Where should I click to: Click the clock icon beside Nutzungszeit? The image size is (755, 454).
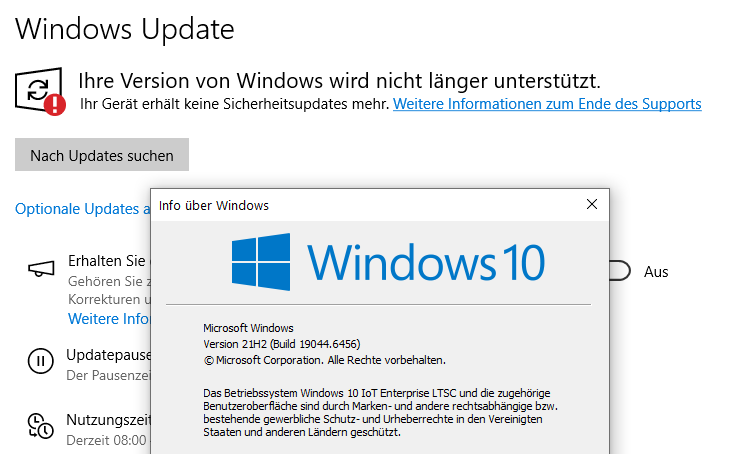tap(40, 424)
